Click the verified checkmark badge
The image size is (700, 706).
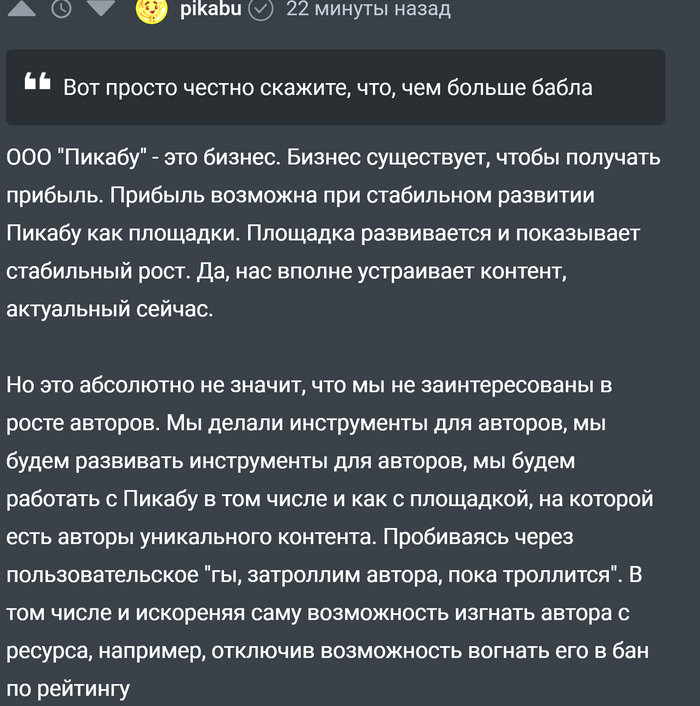tap(260, 9)
